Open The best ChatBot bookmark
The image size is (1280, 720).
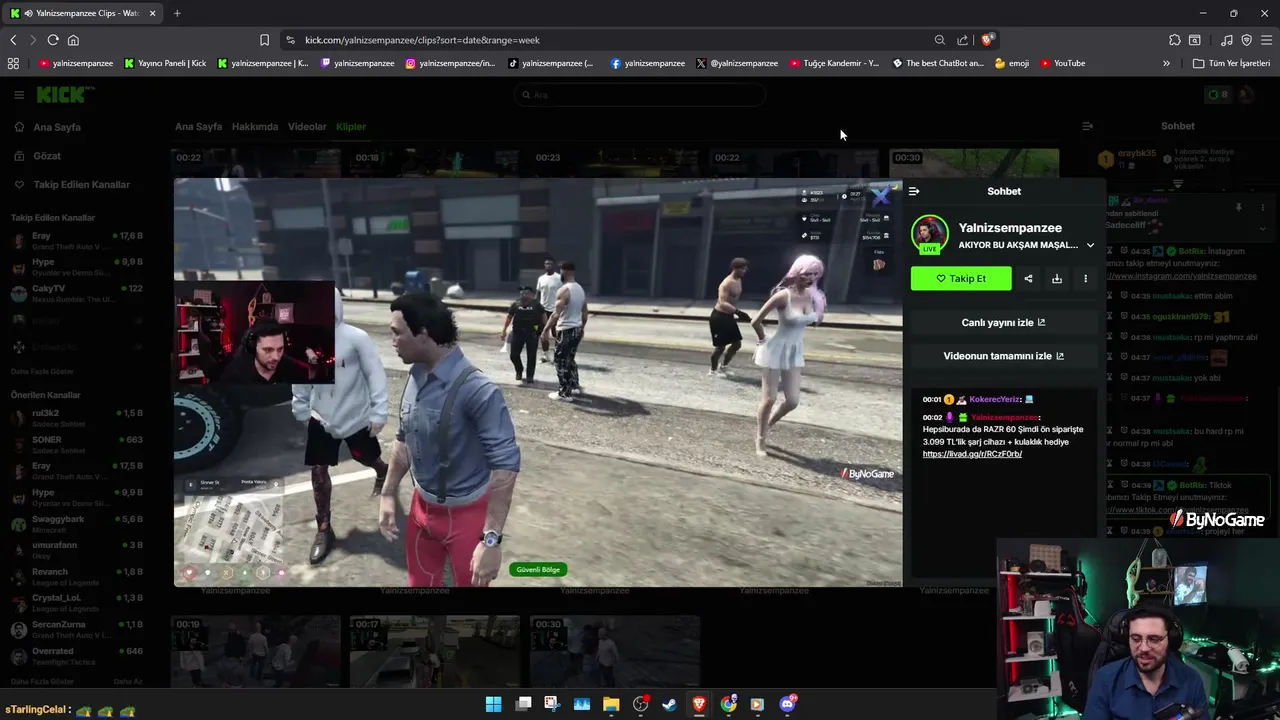coord(938,63)
